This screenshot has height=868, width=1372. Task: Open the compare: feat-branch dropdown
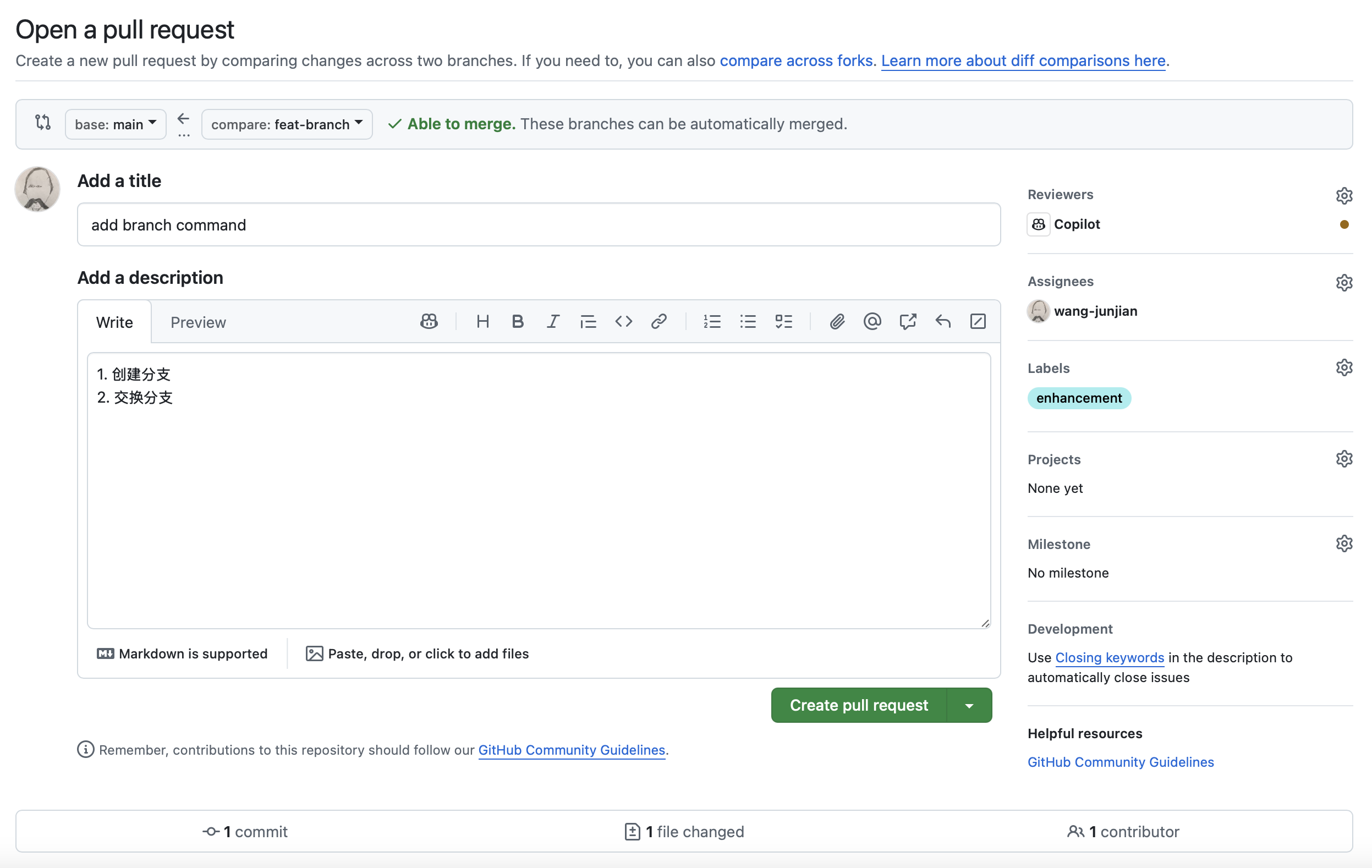point(287,124)
